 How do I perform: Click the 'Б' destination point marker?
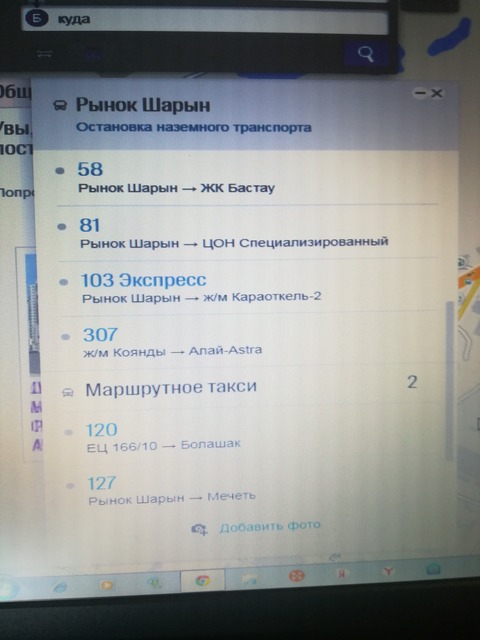36,19
